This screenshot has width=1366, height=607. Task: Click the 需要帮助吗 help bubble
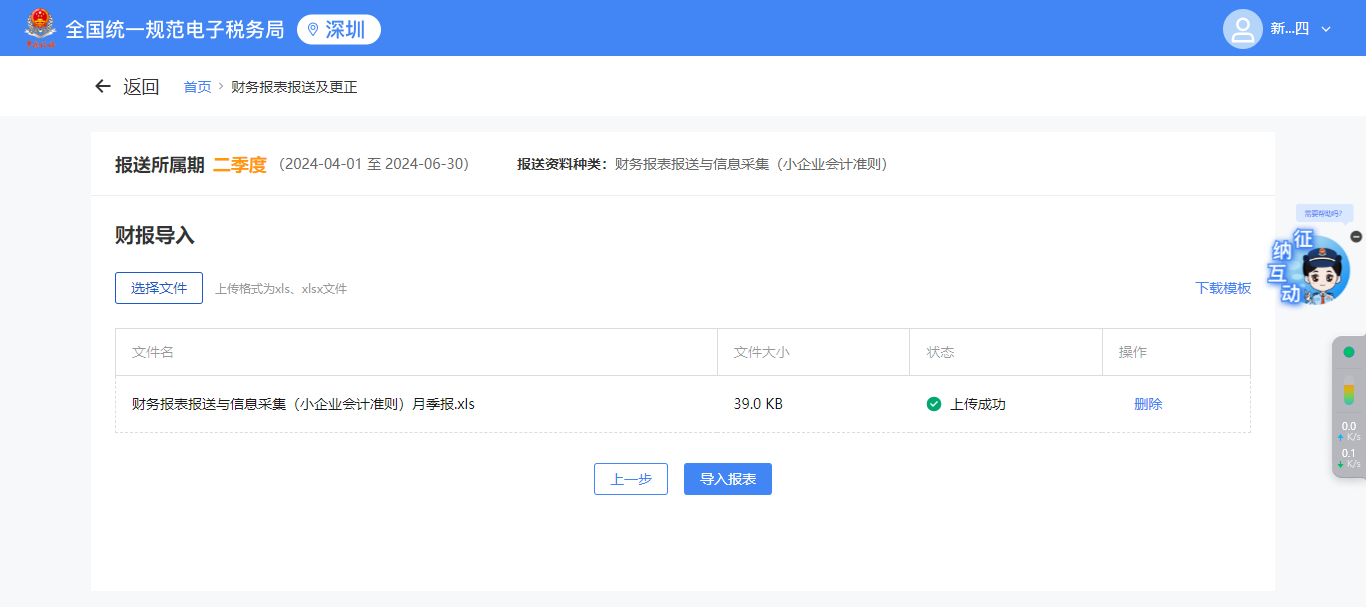pyautogui.click(x=1324, y=213)
